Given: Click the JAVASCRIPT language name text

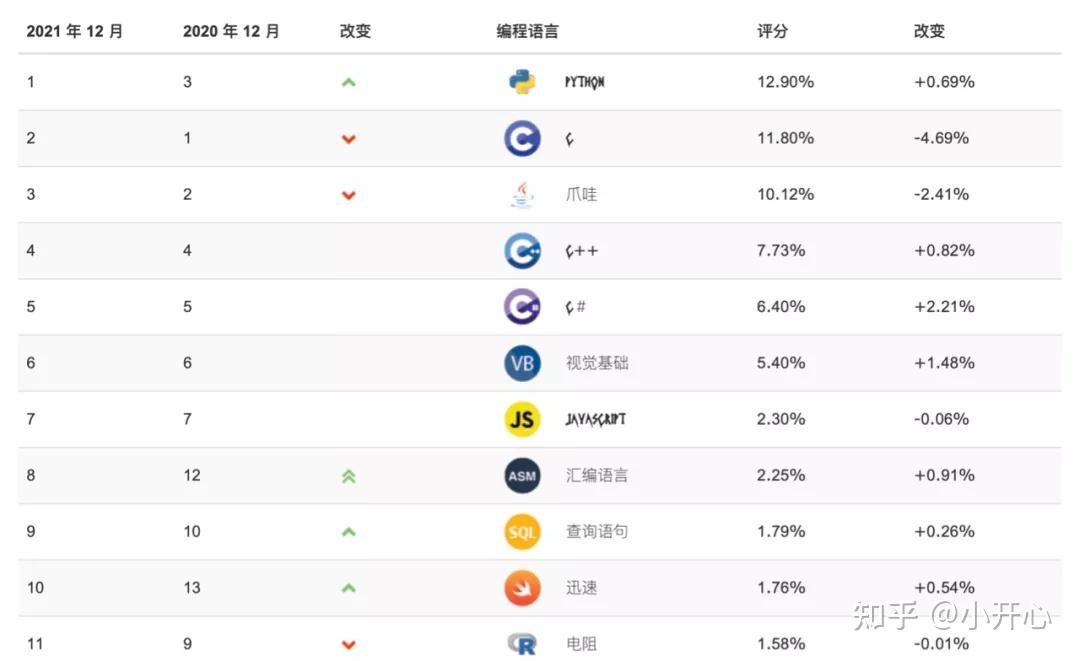Looking at the screenshot, I should click(595, 419).
